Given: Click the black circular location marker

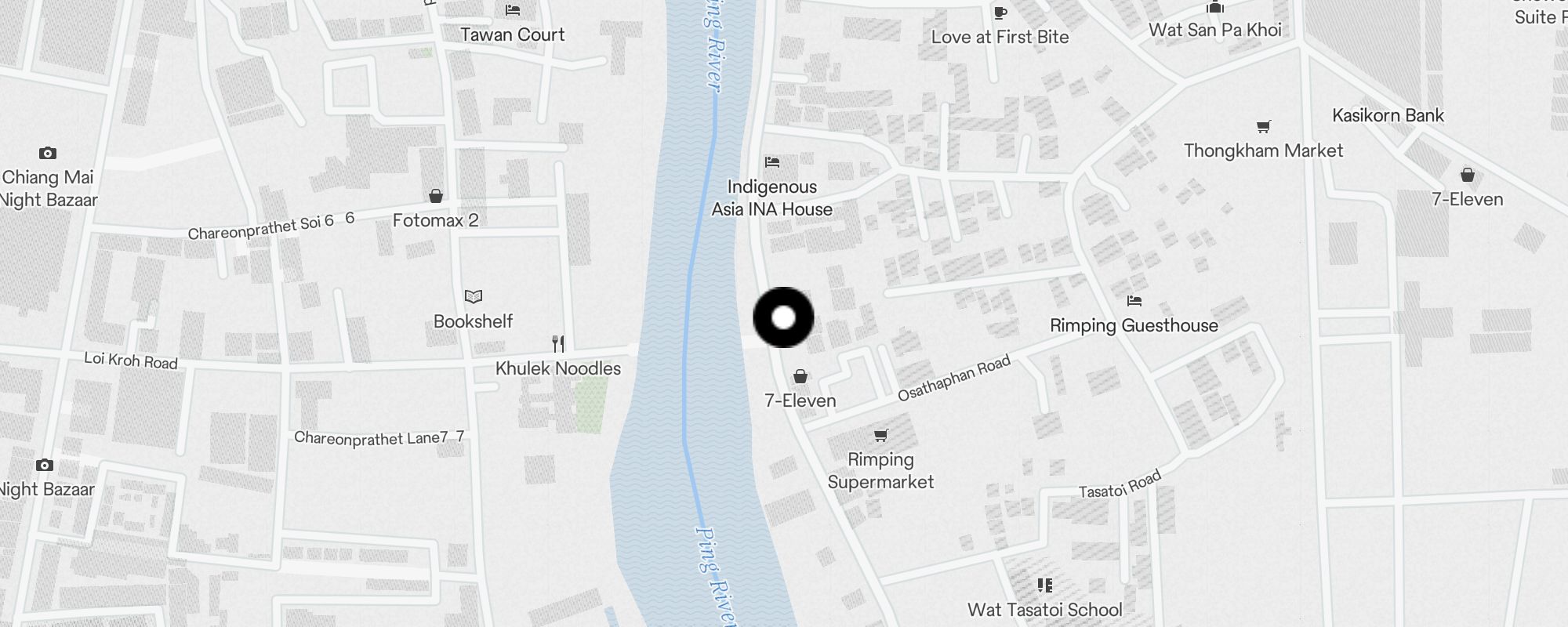Looking at the screenshot, I should click(783, 317).
